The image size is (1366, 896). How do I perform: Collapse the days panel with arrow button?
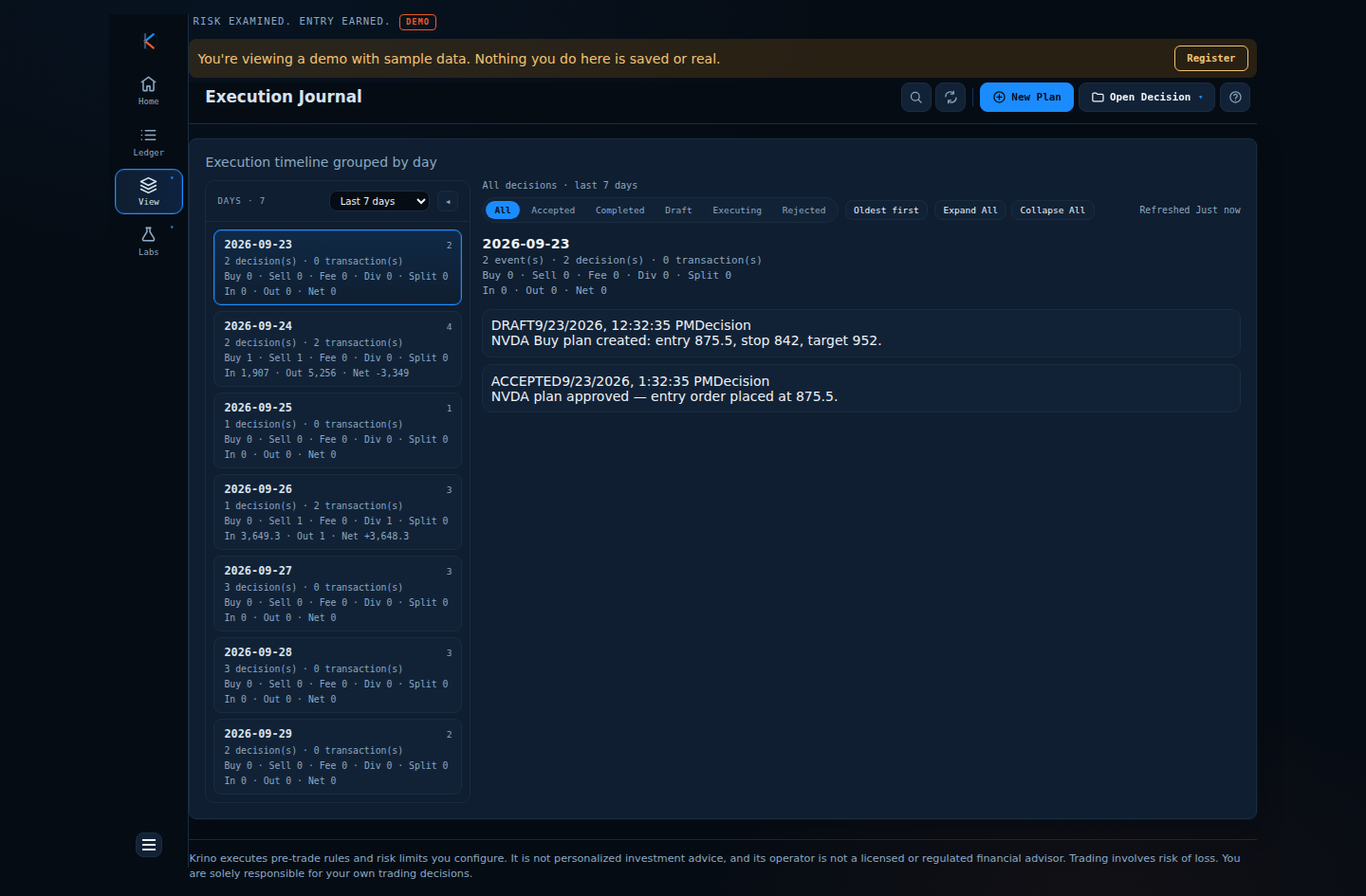point(449,201)
